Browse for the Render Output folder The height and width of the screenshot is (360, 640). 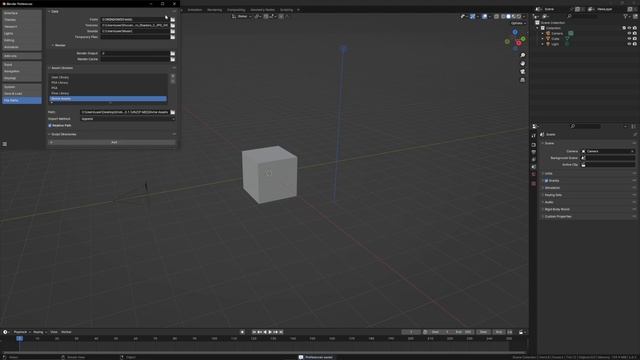pos(173,53)
